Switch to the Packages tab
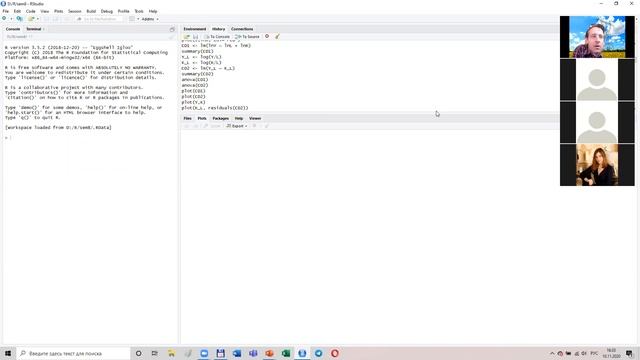The height and width of the screenshot is (360, 640). tap(220, 118)
